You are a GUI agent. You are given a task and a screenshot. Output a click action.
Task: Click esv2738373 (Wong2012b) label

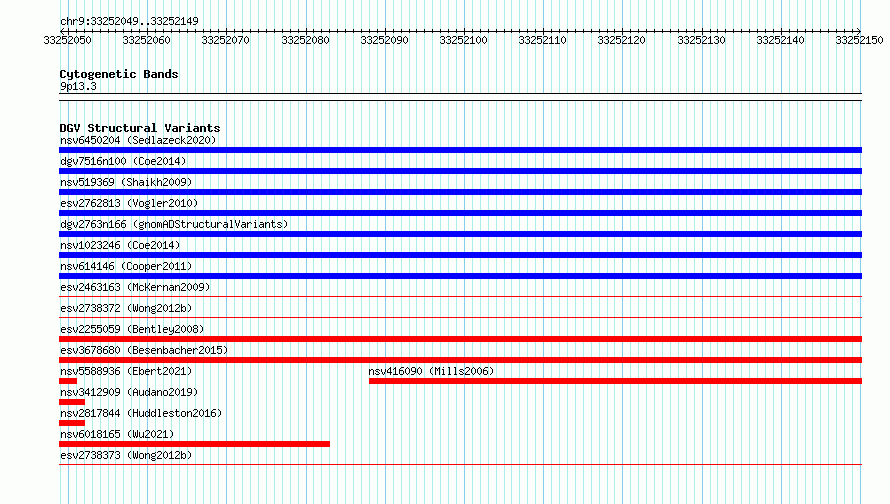click(x=126, y=455)
